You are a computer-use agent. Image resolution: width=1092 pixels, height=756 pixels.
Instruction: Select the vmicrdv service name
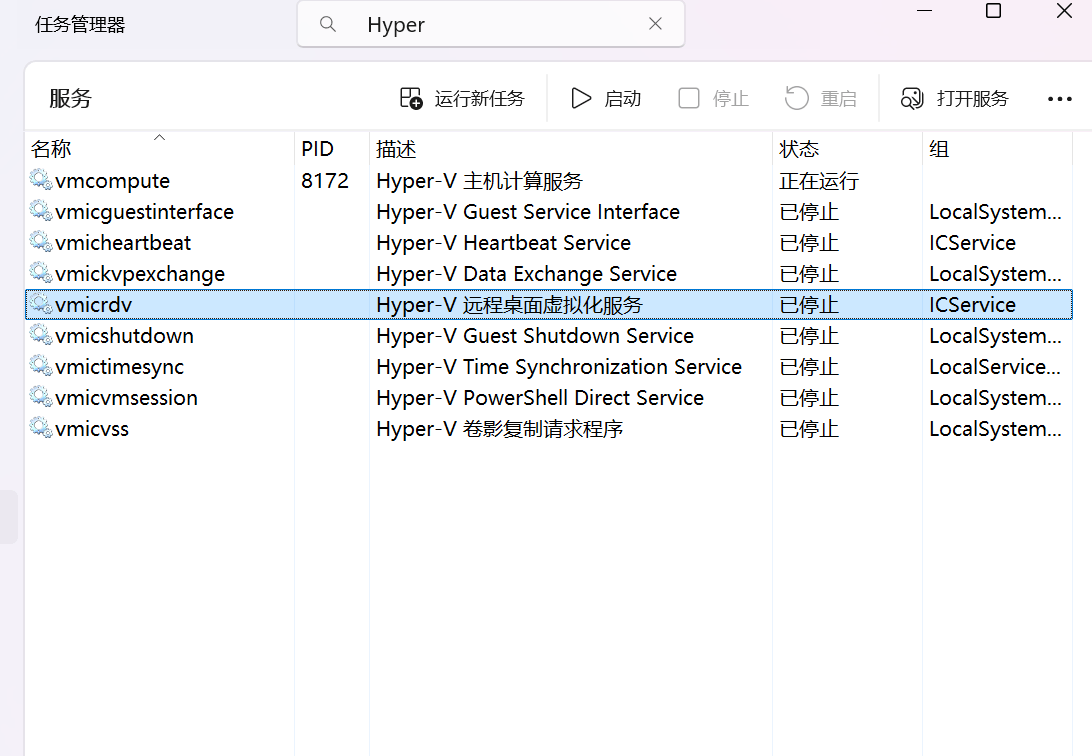(93, 305)
